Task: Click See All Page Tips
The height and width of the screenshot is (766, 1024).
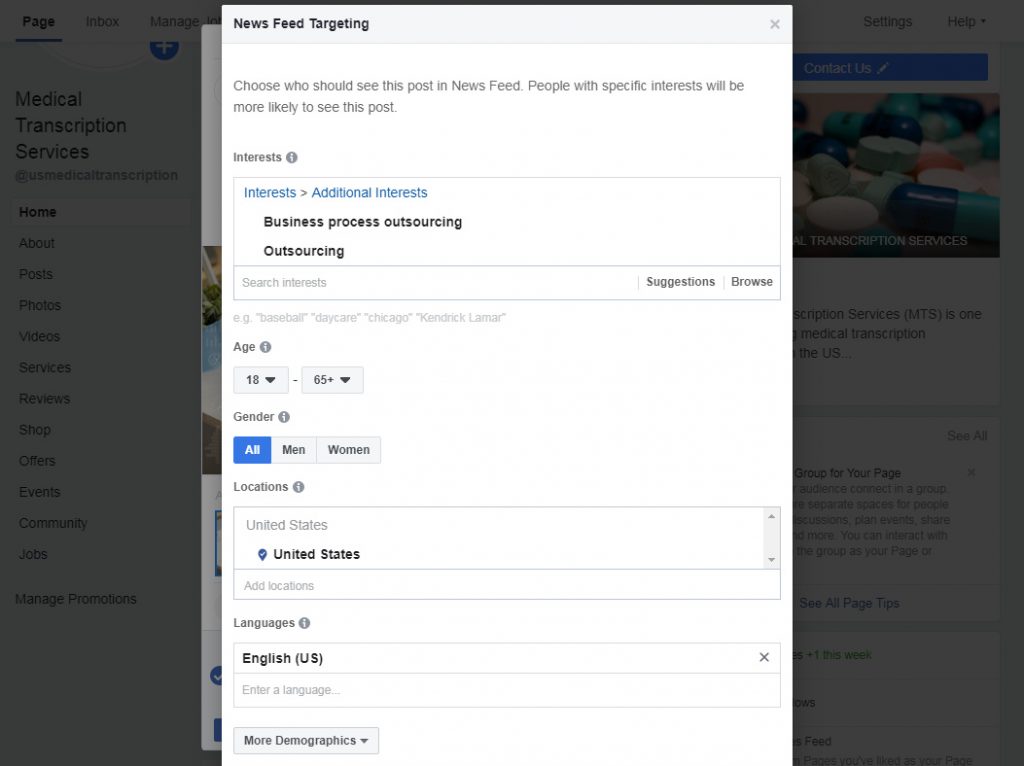Action: click(x=849, y=603)
